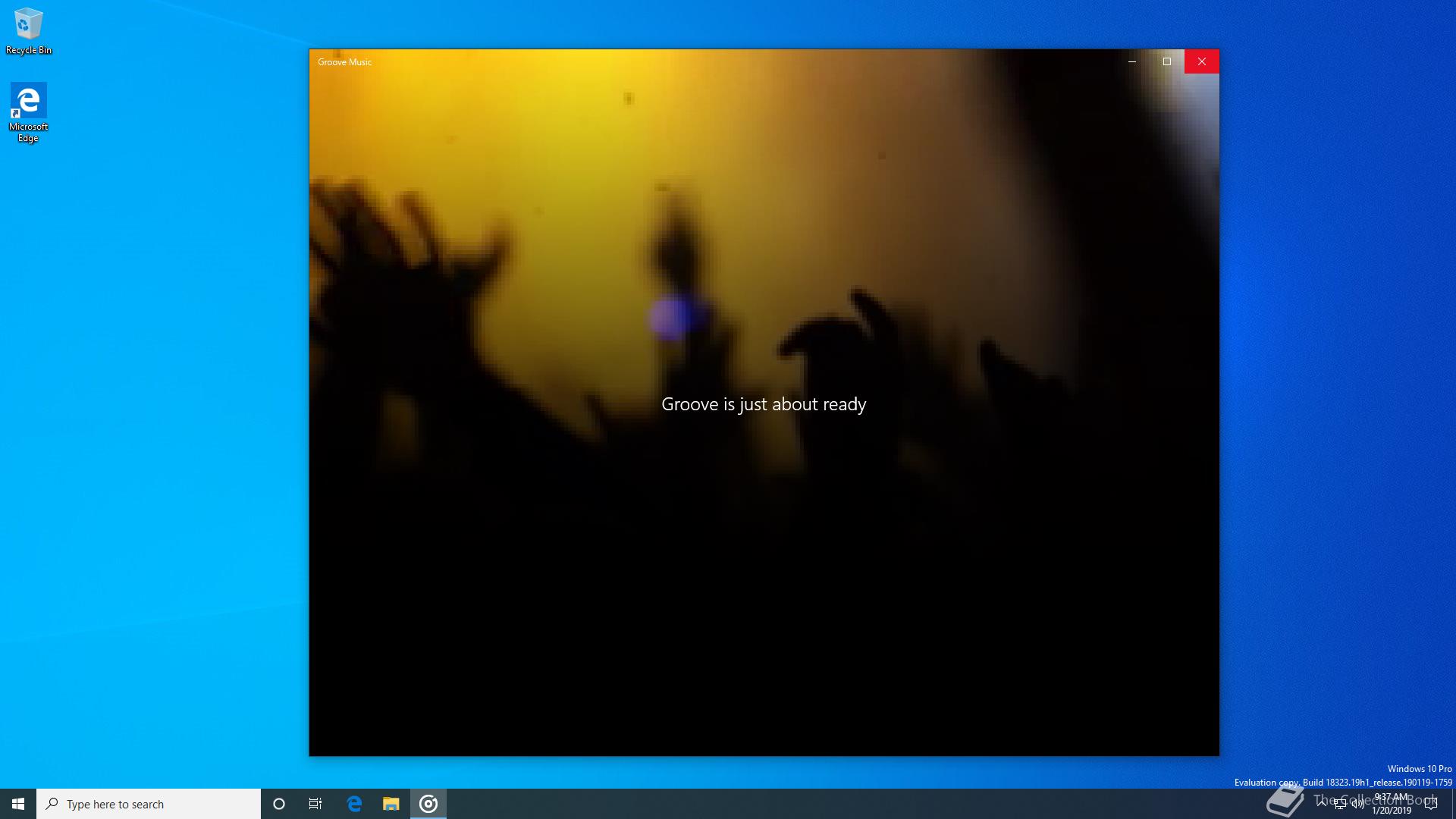This screenshot has width=1456, height=819.
Task: Open File Explorer from the taskbar
Action: 391,804
